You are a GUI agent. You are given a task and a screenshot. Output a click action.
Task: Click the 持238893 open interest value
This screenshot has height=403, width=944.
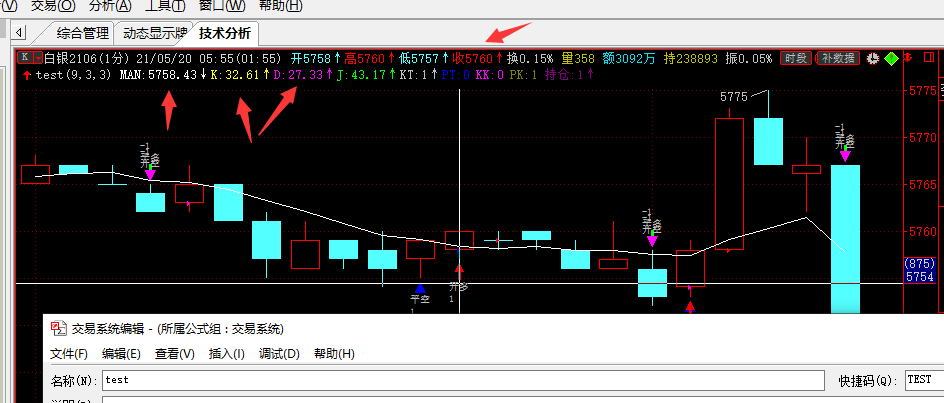[691, 58]
